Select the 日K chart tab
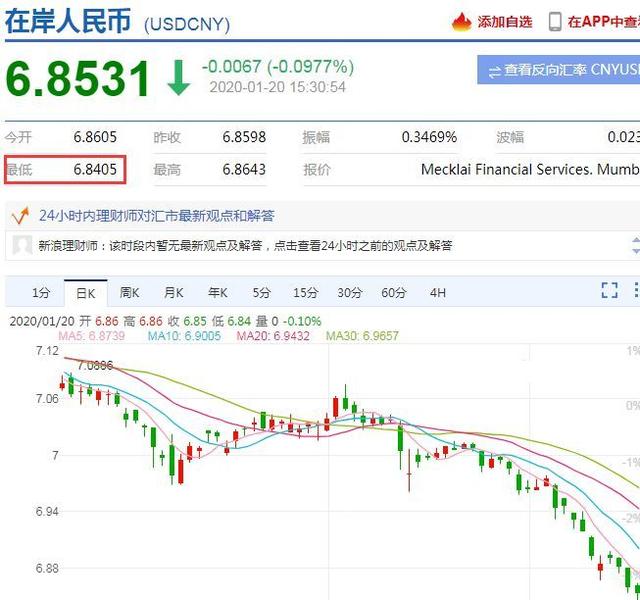The height and width of the screenshot is (600, 640). [x=86, y=293]
